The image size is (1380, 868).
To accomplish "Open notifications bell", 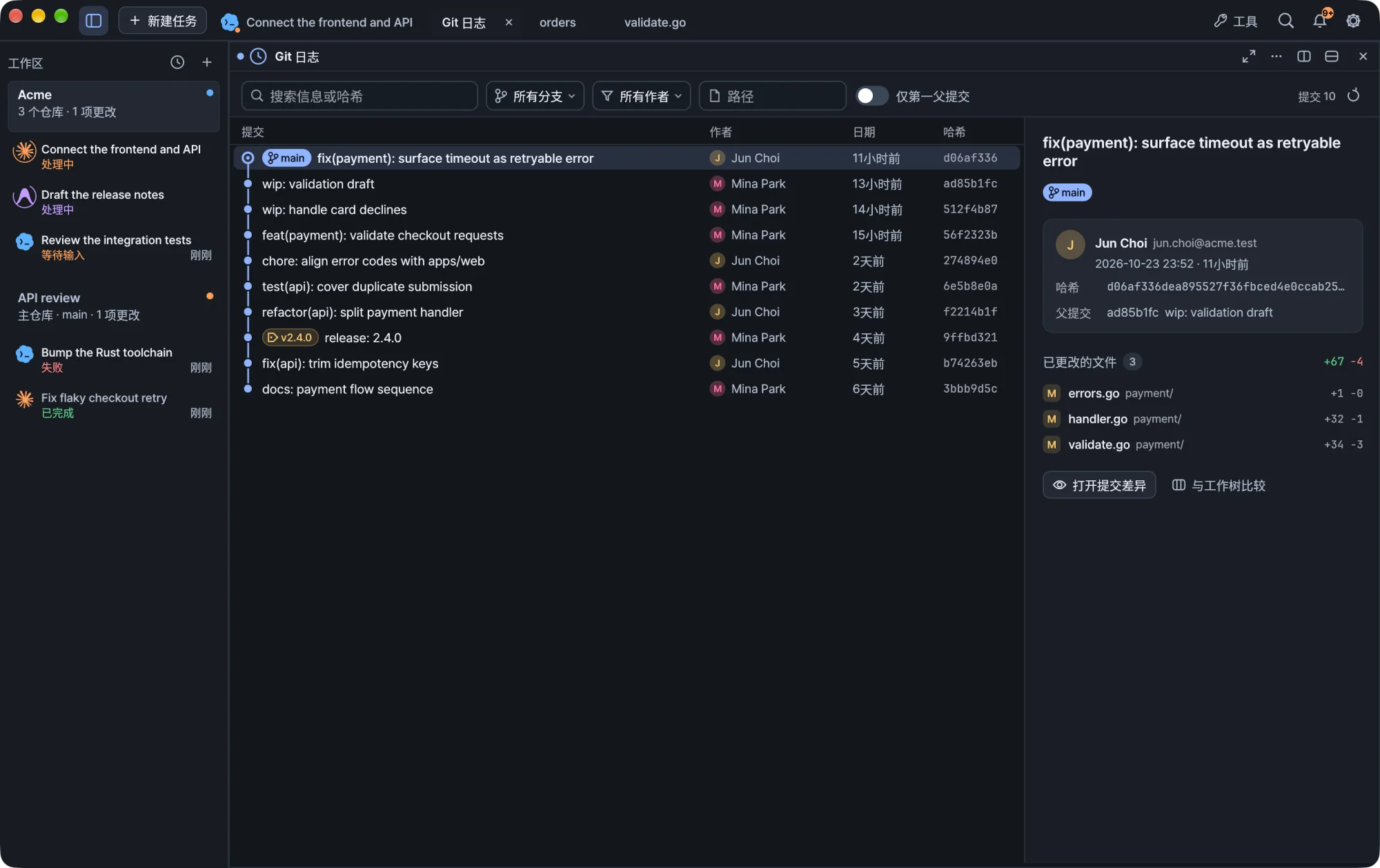I will (1320, 21).
